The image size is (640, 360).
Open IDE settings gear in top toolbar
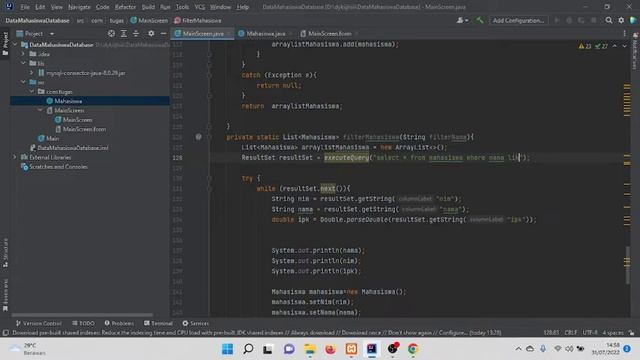(621, 20)
